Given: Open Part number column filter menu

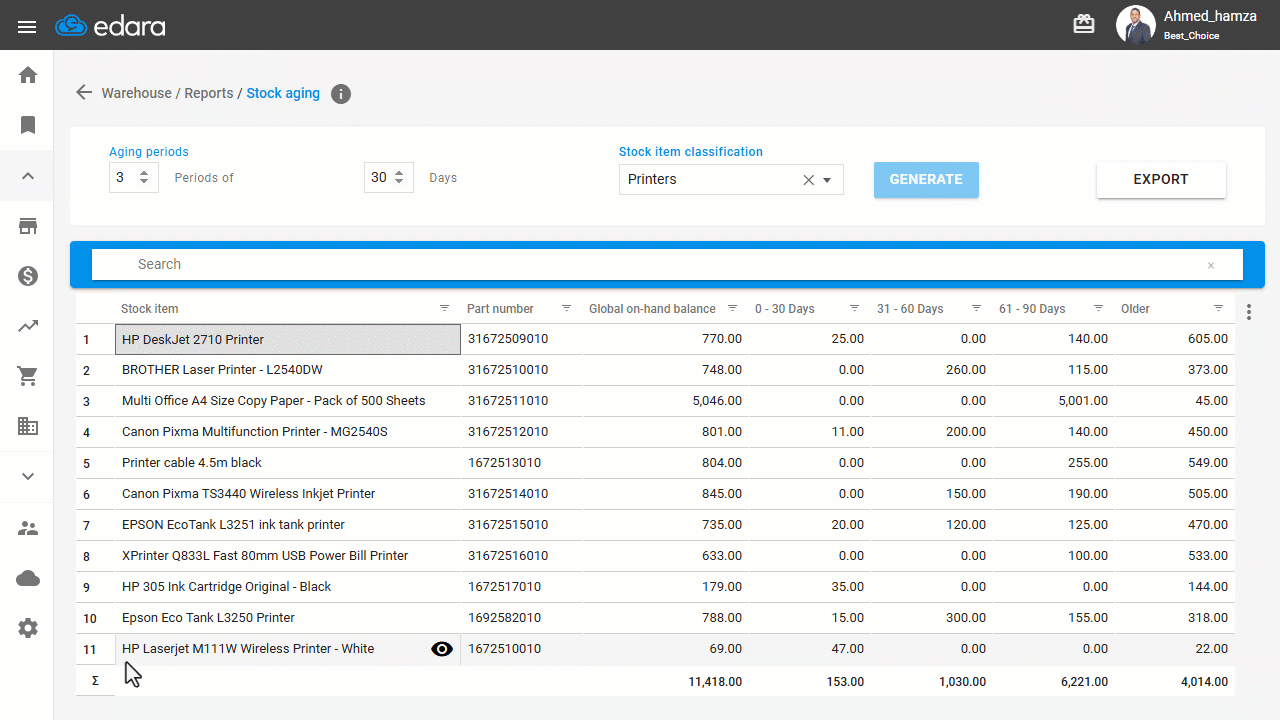Looking at the screenshot, I should (567, 308).
